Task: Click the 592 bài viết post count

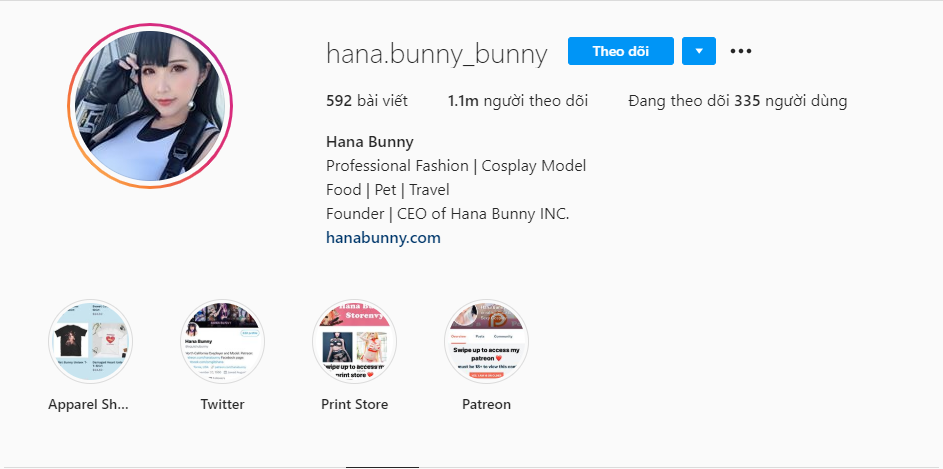Action: click(367, 101)
